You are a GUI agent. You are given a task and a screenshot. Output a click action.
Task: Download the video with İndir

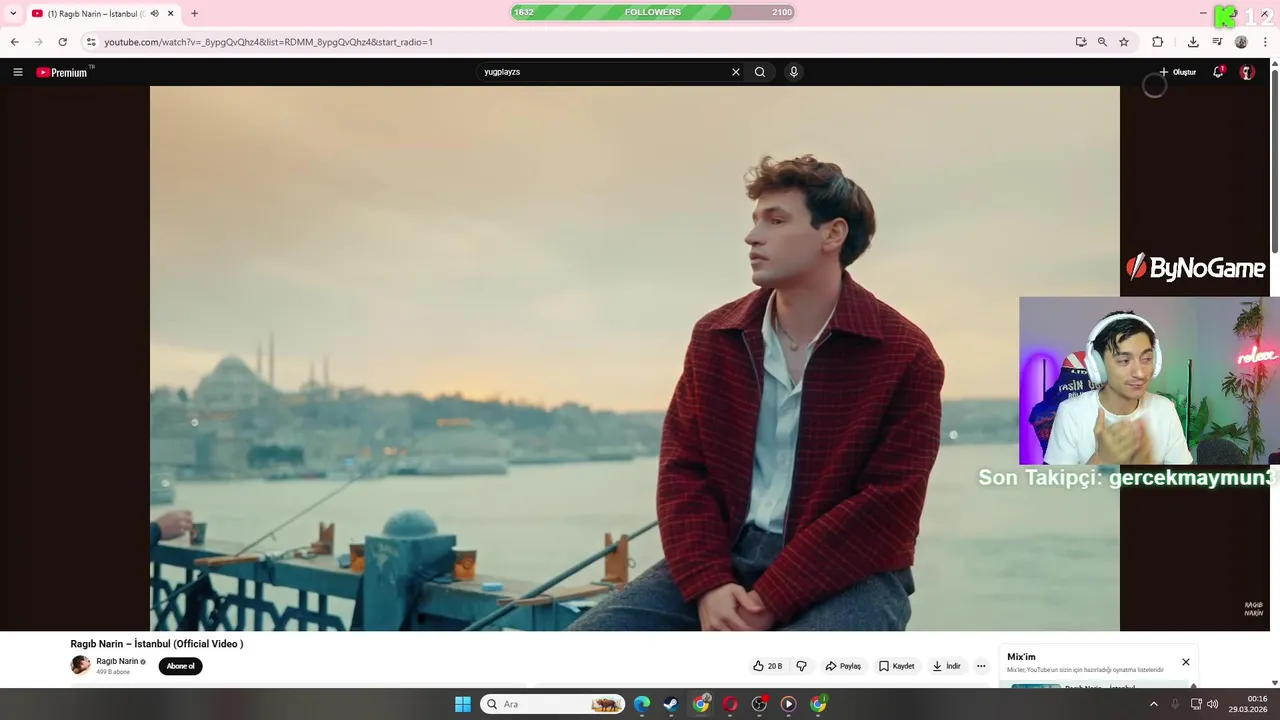(x=946, y=666)
